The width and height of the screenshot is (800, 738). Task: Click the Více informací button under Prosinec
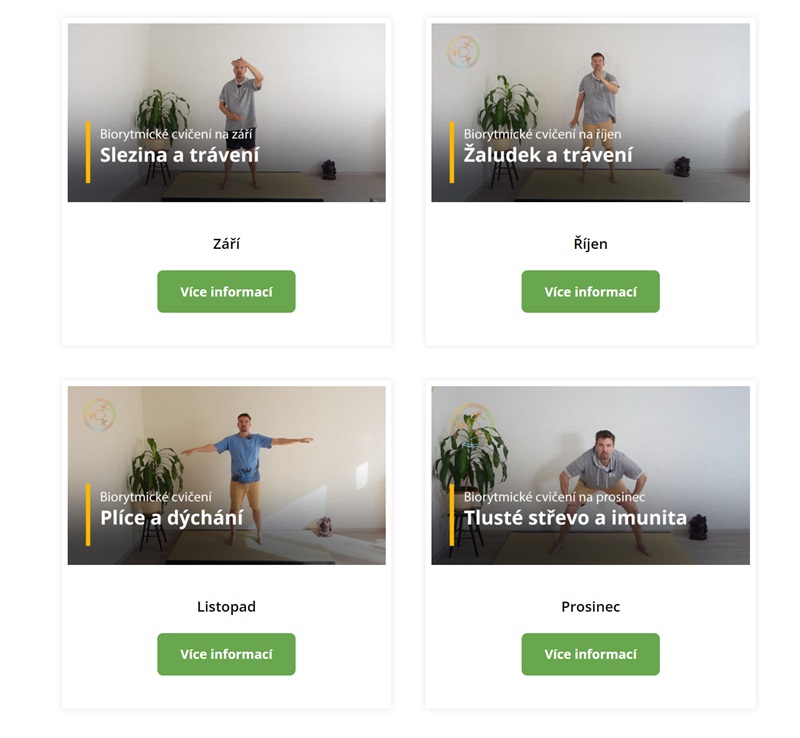pyautogui.click(x=590, y=654)
